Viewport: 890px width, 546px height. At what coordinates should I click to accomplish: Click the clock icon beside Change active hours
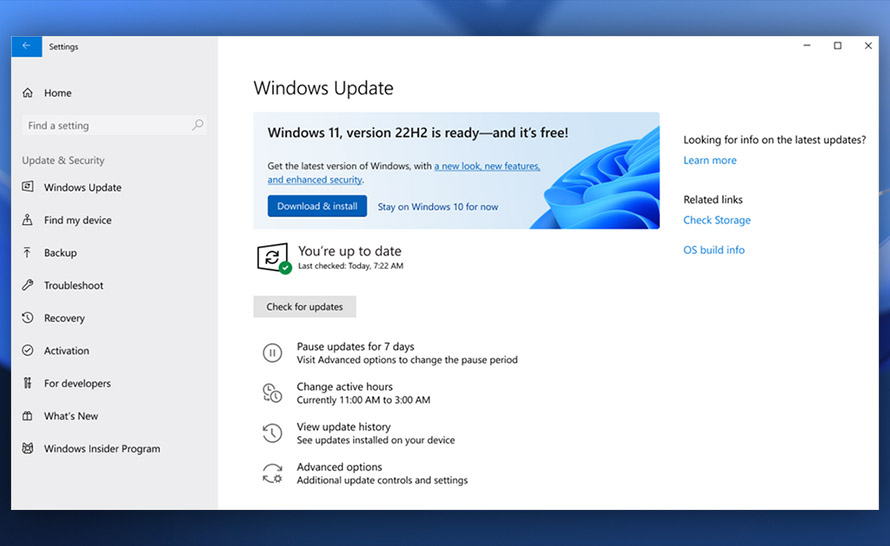[x=272, y=393]
